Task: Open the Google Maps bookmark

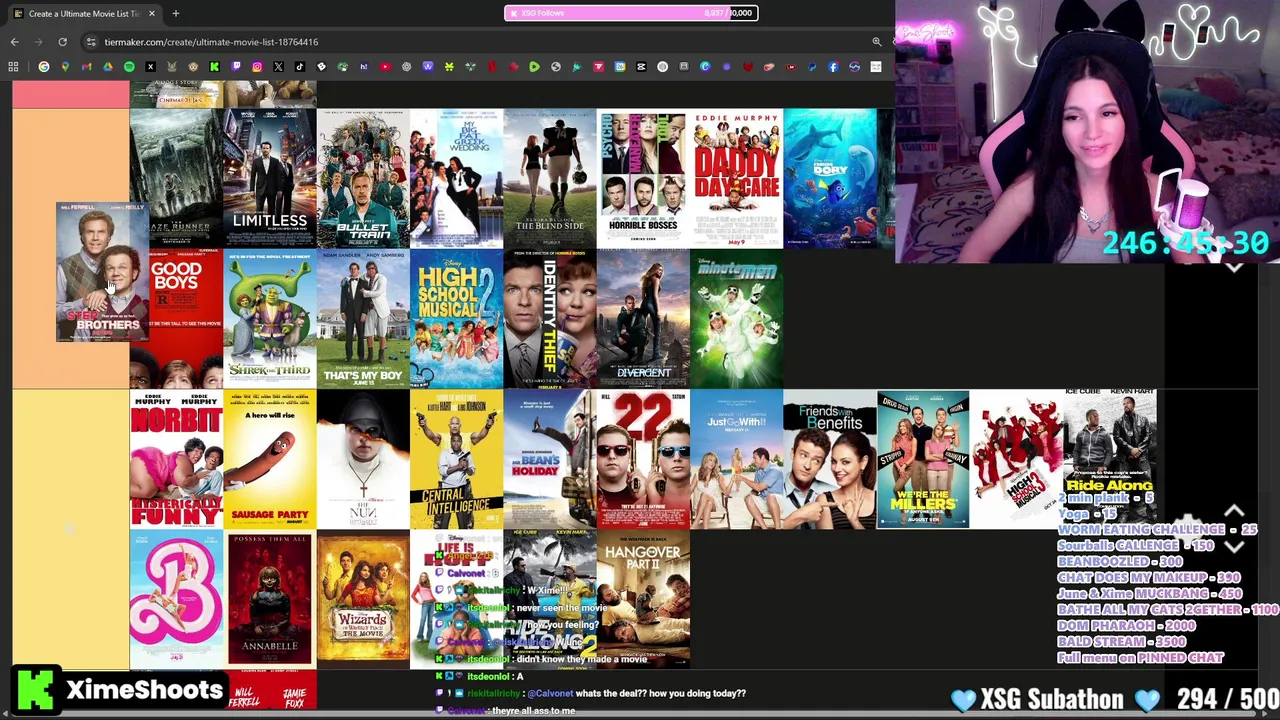Action: coord(65,67)
